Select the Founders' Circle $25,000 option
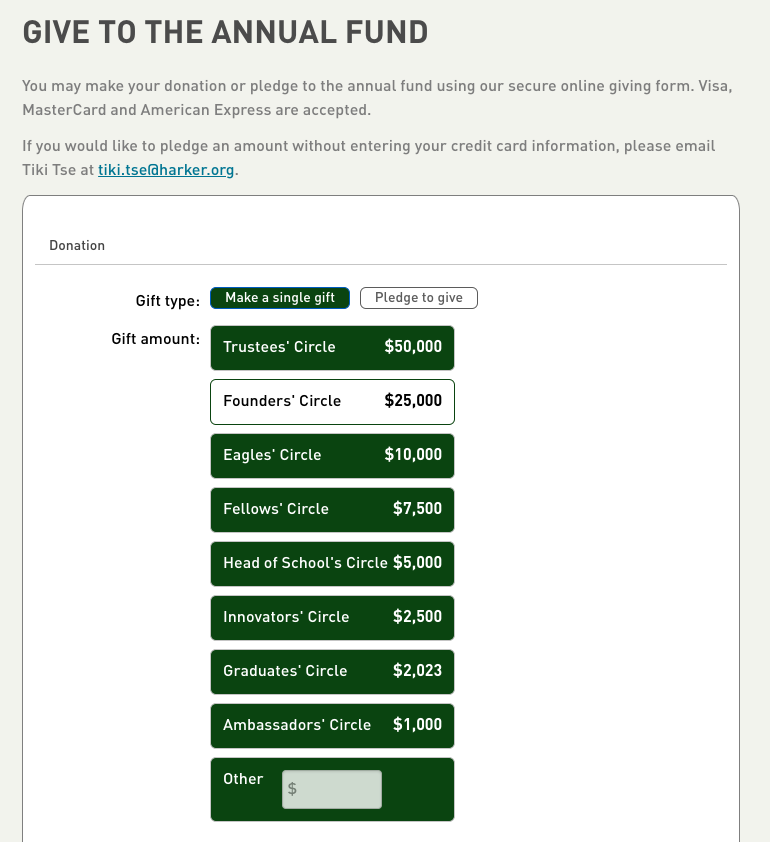This screenshot has width=770, height=842. (332, 402)
